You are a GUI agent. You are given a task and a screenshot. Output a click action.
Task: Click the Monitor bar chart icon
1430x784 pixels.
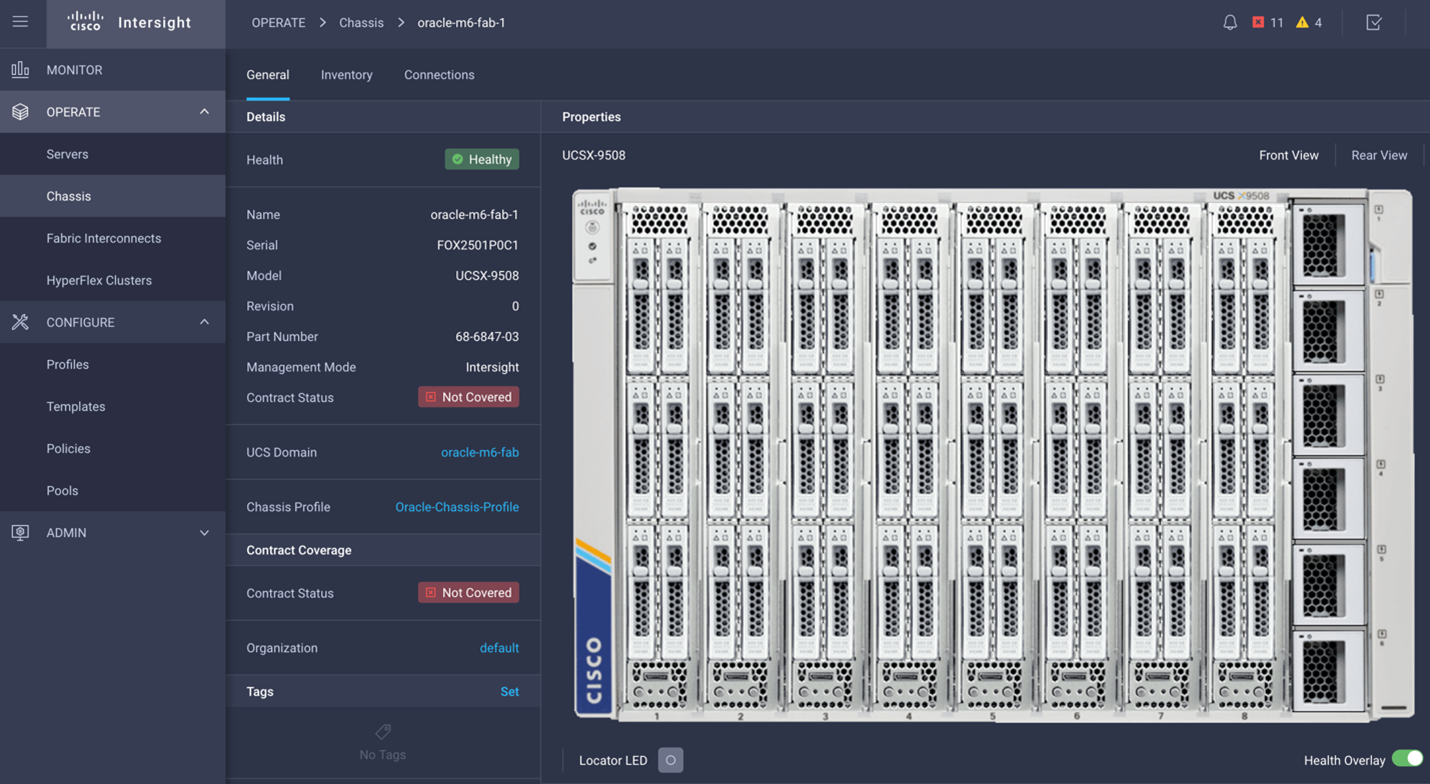click(x=20, y=70)
